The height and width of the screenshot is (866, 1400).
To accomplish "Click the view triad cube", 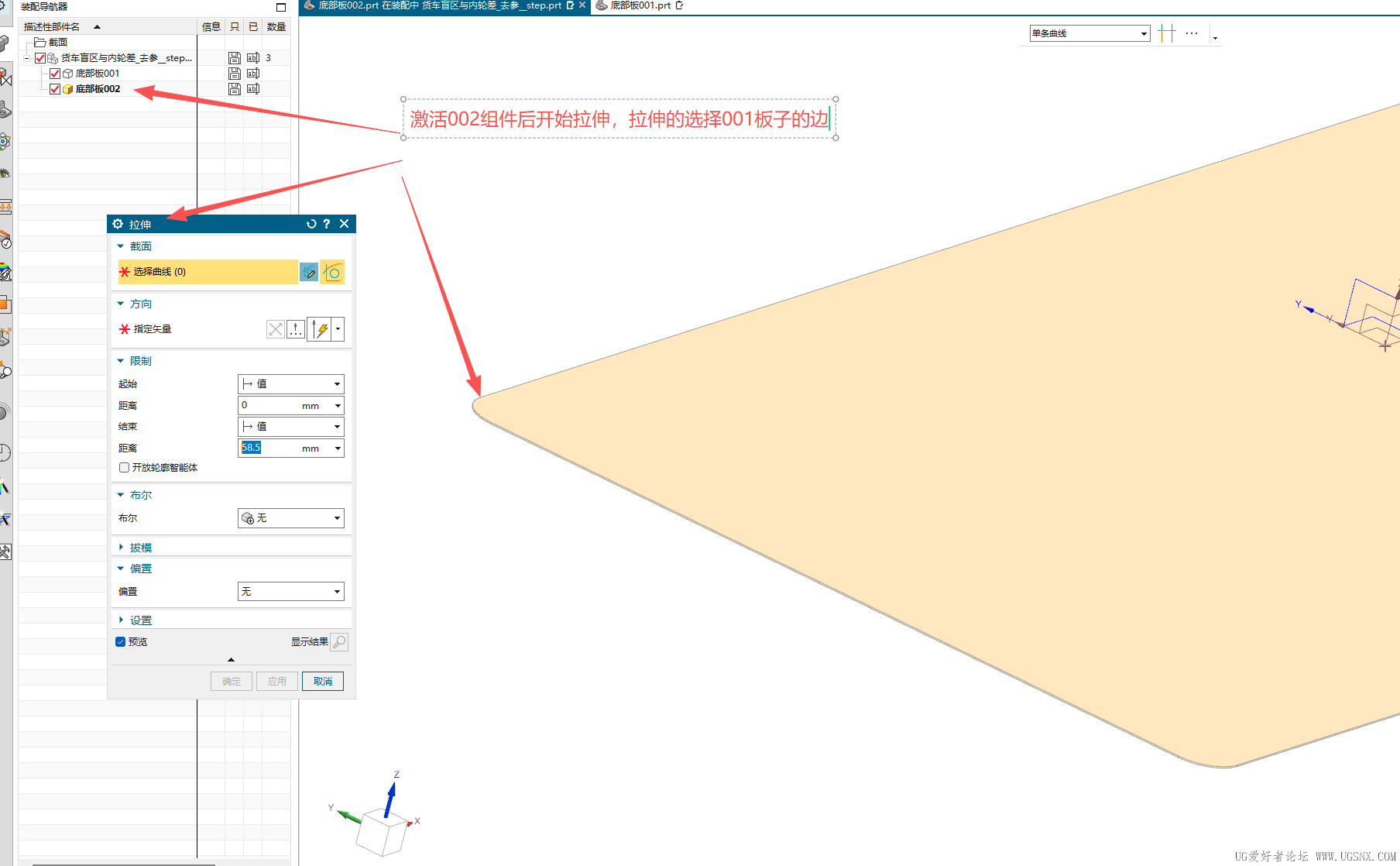I will pos(382,832).
